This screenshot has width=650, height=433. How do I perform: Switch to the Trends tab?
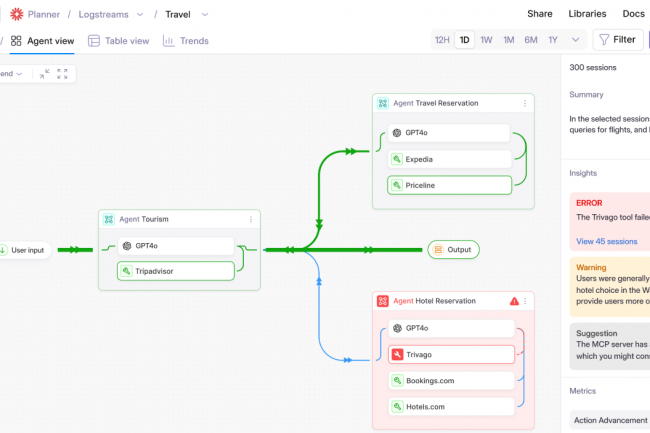(x=186, y=41)
